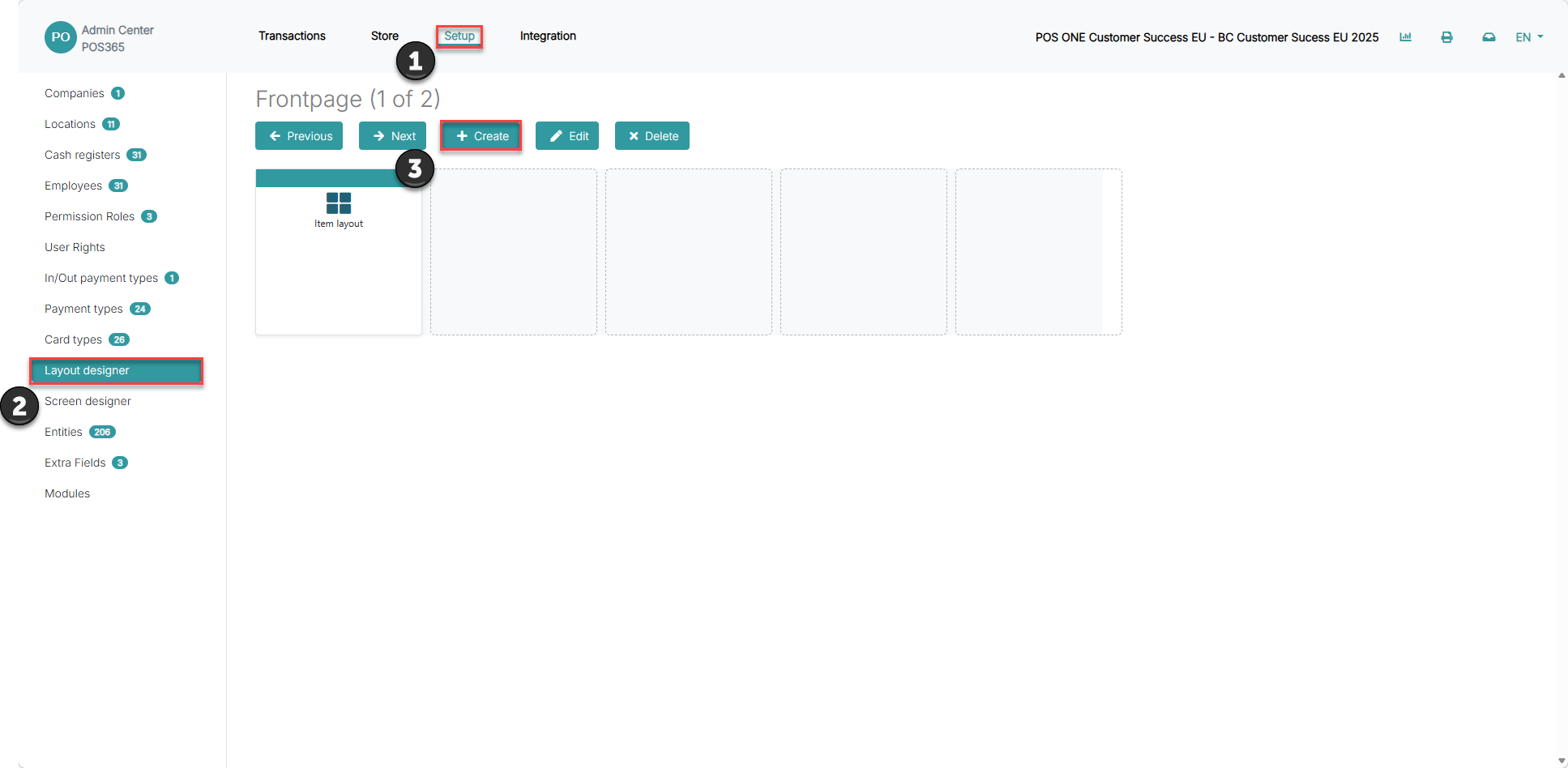Open the EN language dropdown
Image resolution: width=1568 pixels, height=768 pixels.
click(x=1529, y=37)
